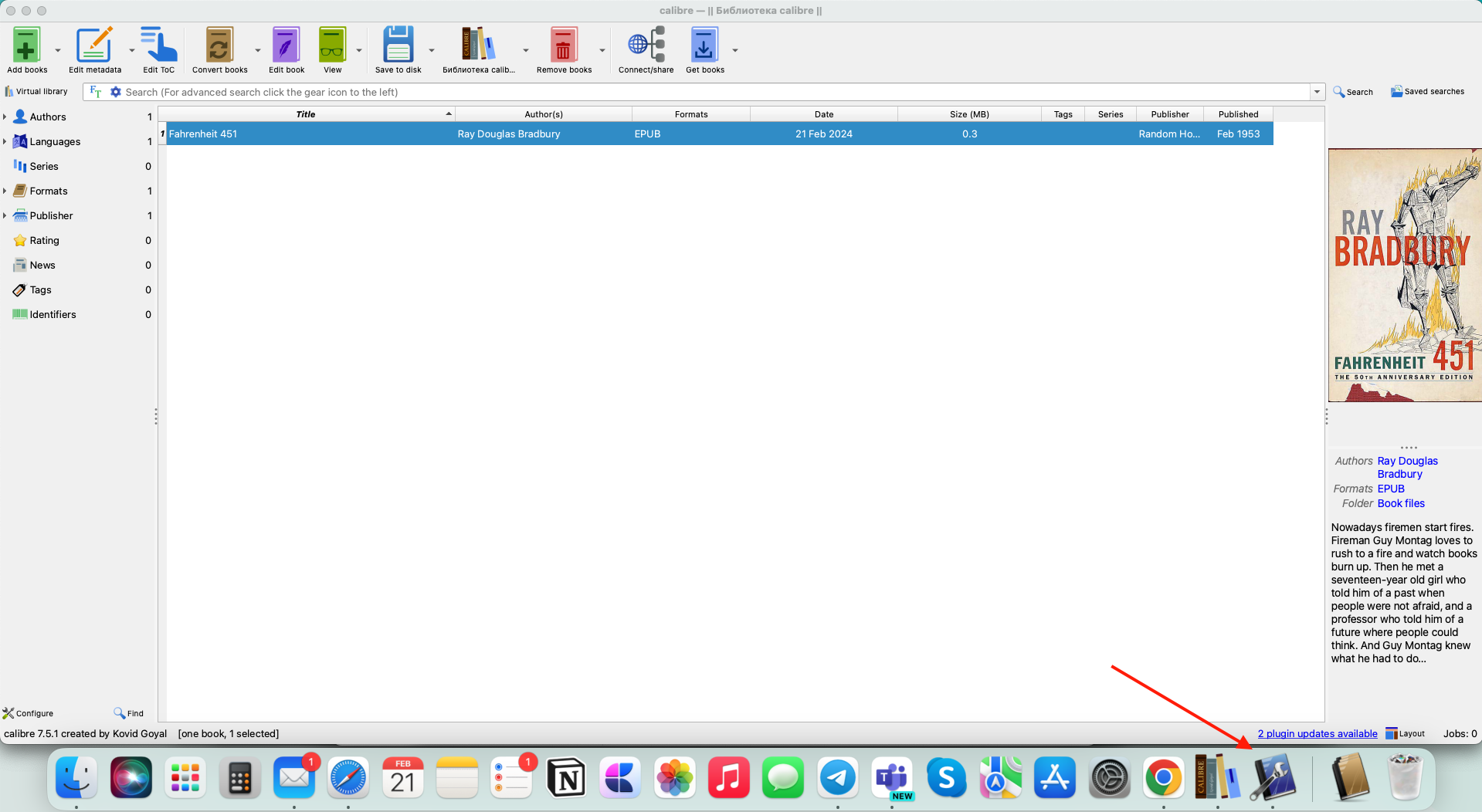Open Finder from the Dock

[76, 777]
